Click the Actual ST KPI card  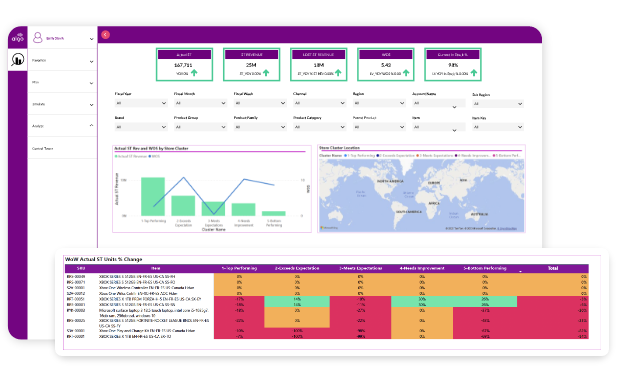coord(185,65)
